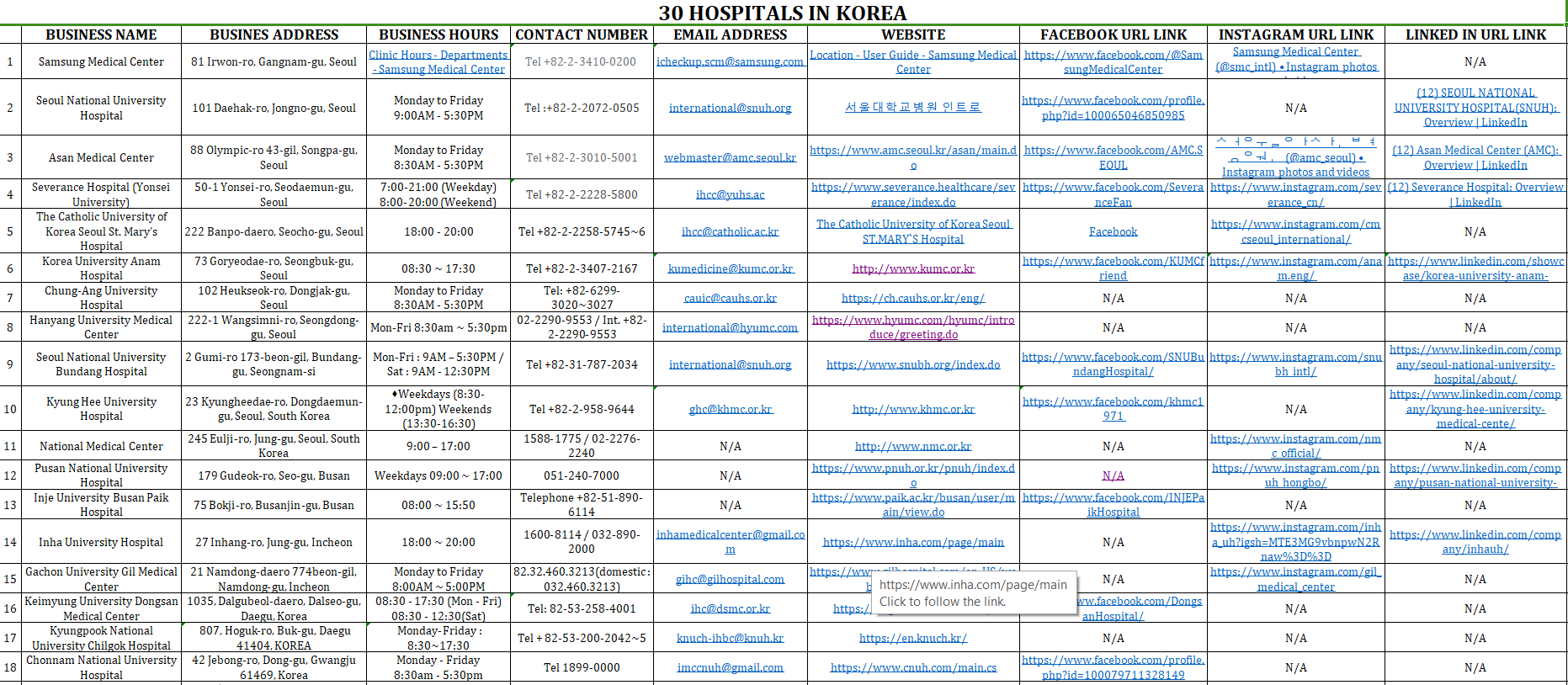Open the icheckup.scm@samsung.com email link
The height and width of the screenshot is (685, 1568).
click(730, 61)
